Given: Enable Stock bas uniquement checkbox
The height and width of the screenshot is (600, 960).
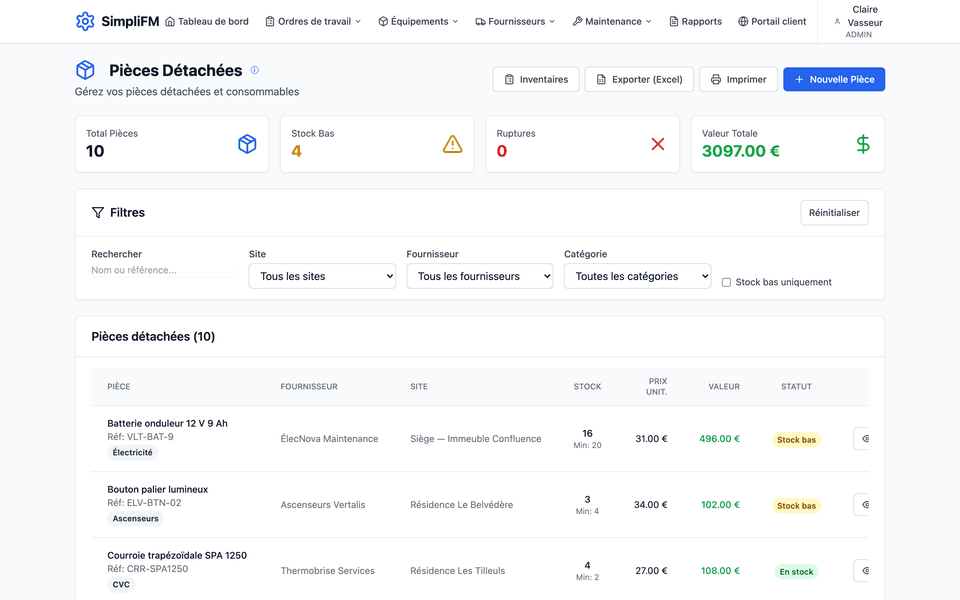Looking at the screenshot, I should click(x=726, y=282).
